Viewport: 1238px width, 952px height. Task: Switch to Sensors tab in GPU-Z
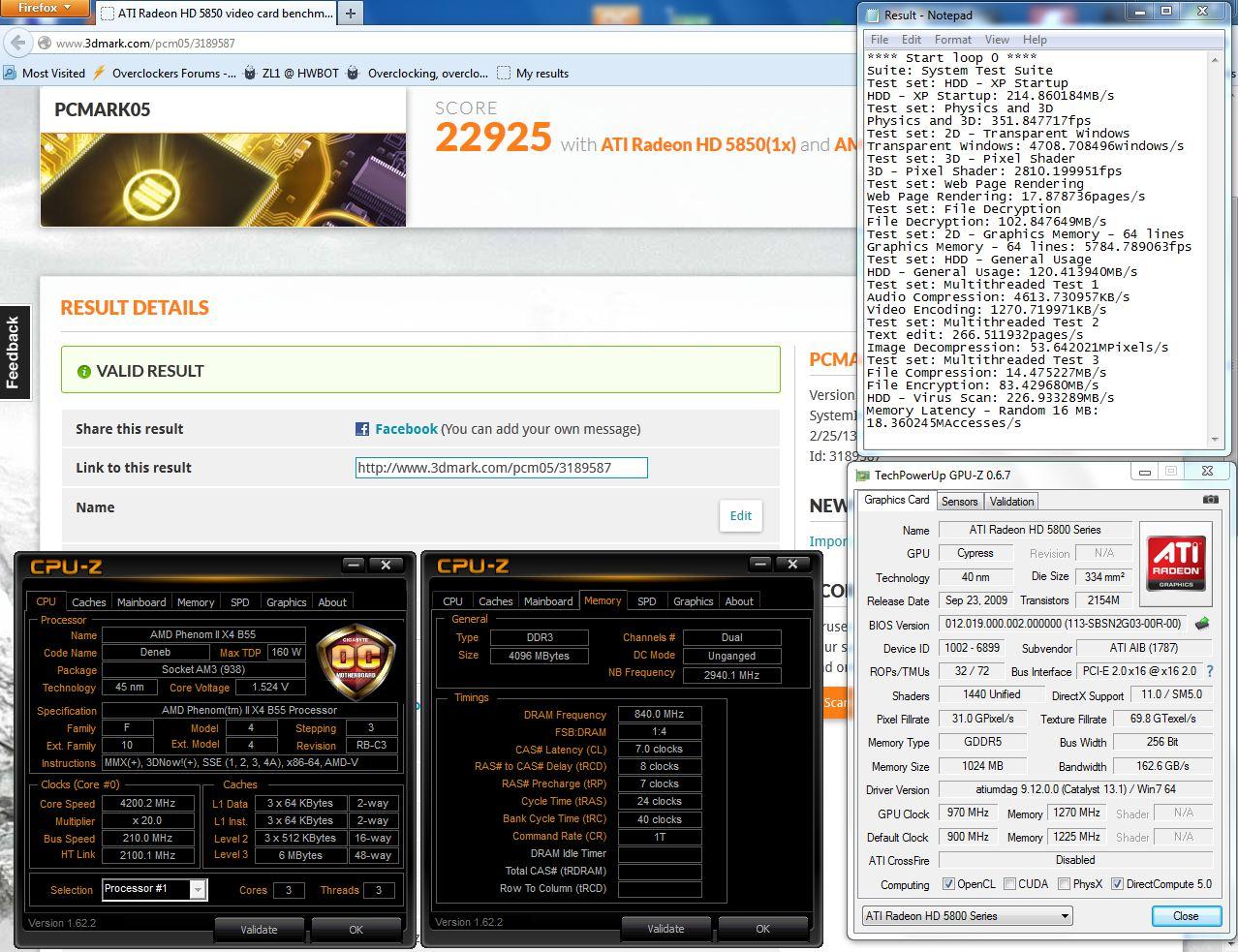tap(959, 501)
